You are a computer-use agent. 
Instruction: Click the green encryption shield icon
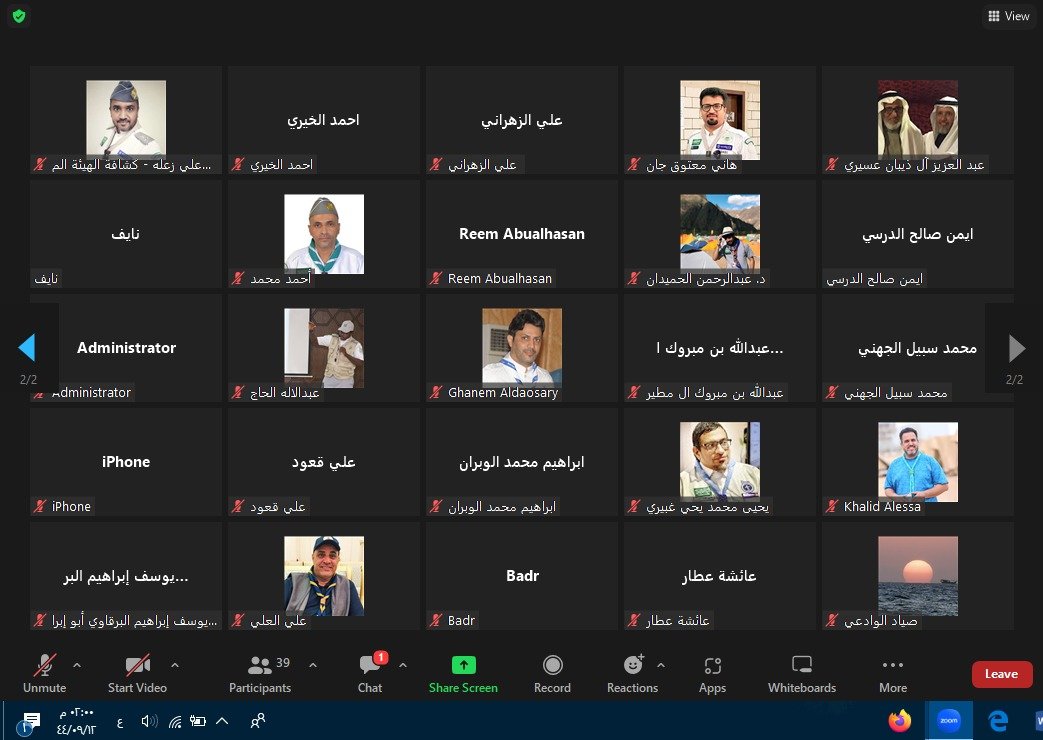(x=19, y=16)
